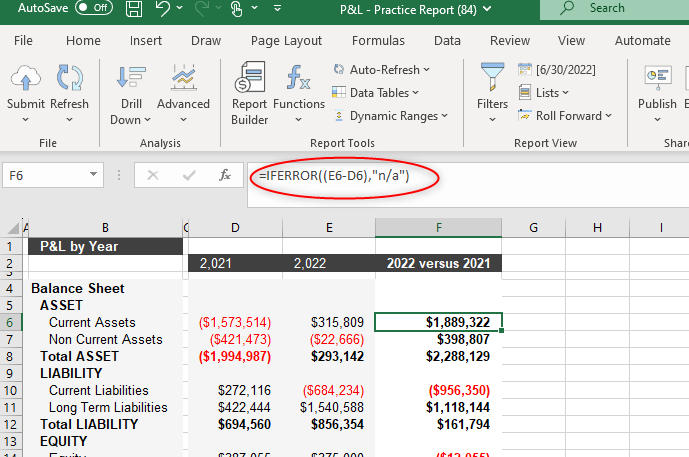Click the Roll Forward button
Screen dimensions: 689x457
[567, 116]
